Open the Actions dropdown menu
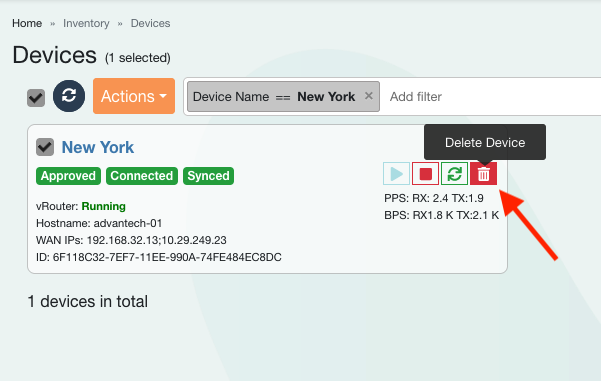601x381 pixels. click(x=134, y=96)
